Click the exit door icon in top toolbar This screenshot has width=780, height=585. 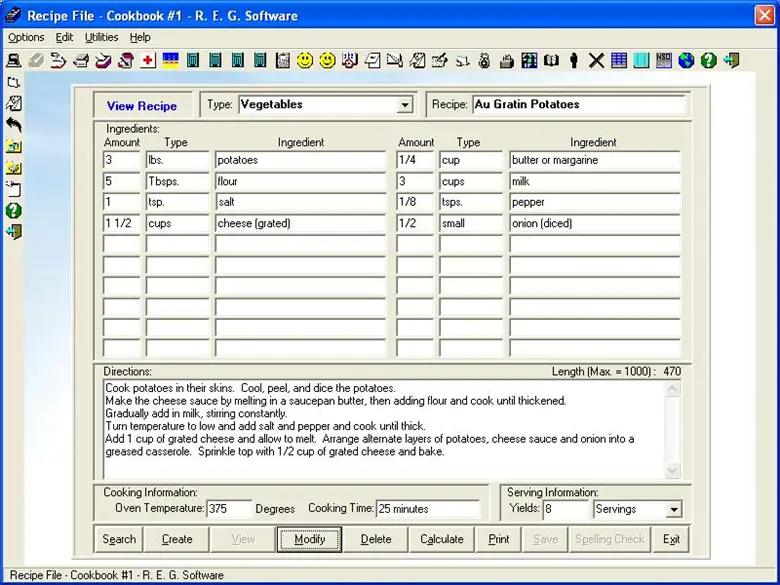(x=732, y=61)
